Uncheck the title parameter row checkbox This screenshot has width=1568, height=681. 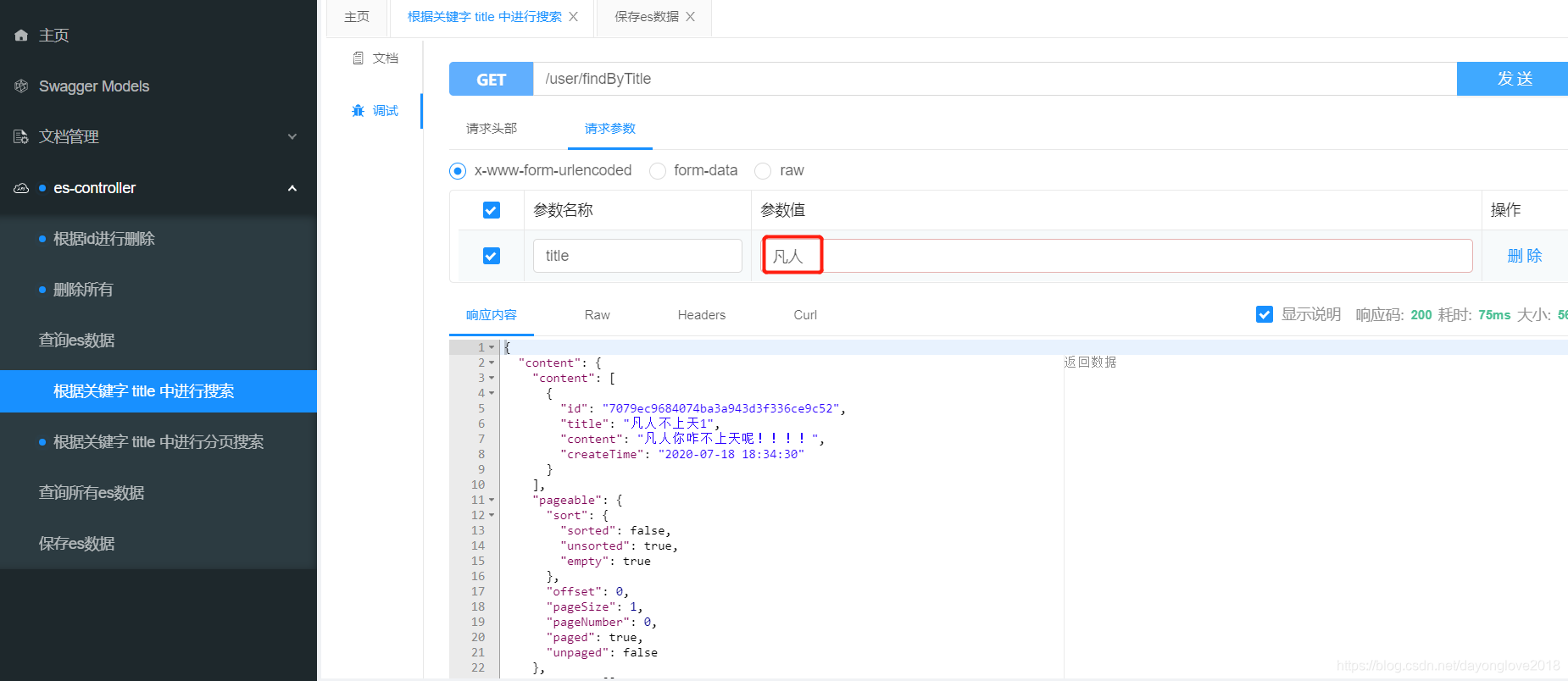click(x=492, y=256)
